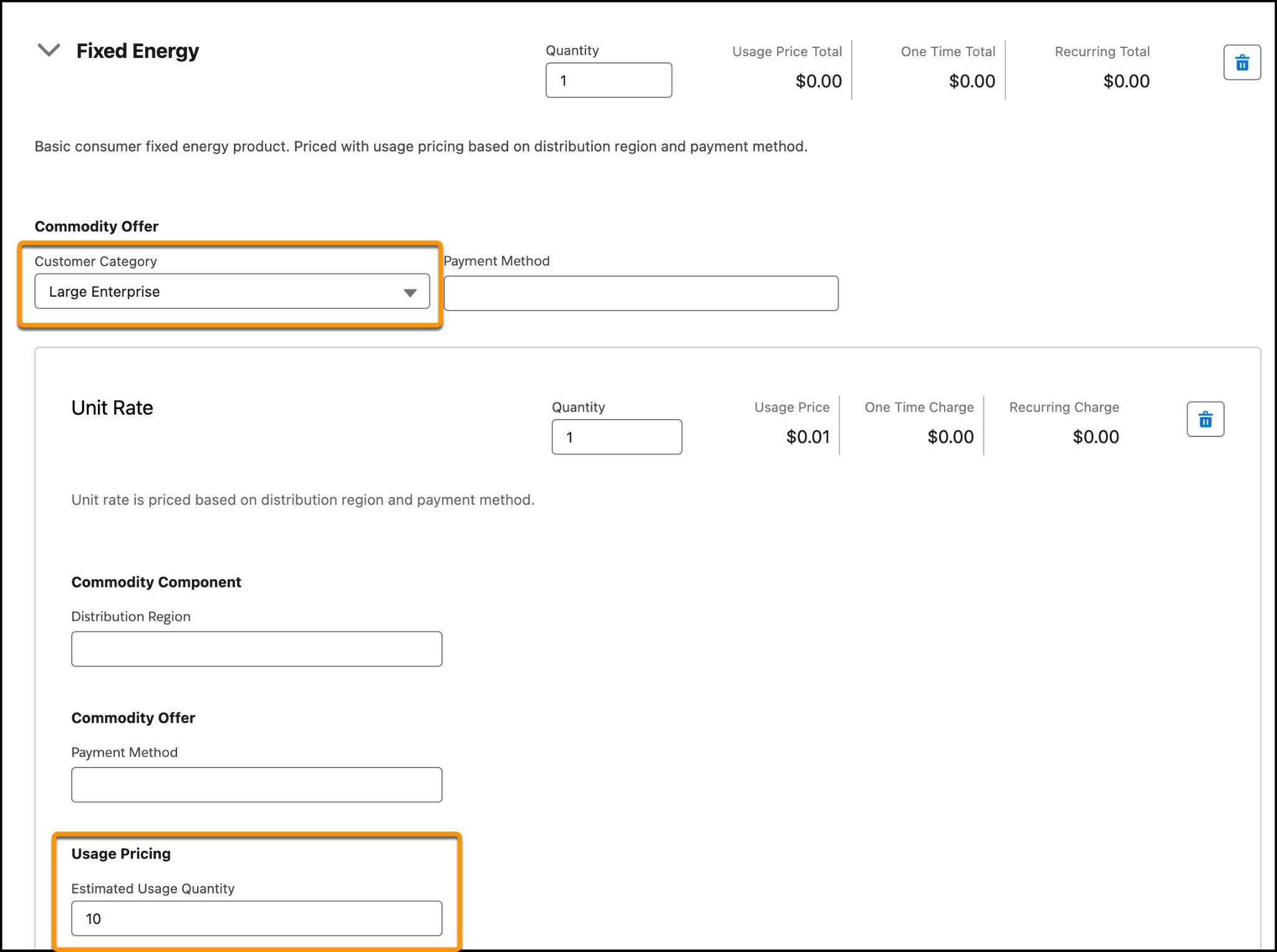Open the Customer Category dropdown

pyautogui.click(x=232, y=291)
